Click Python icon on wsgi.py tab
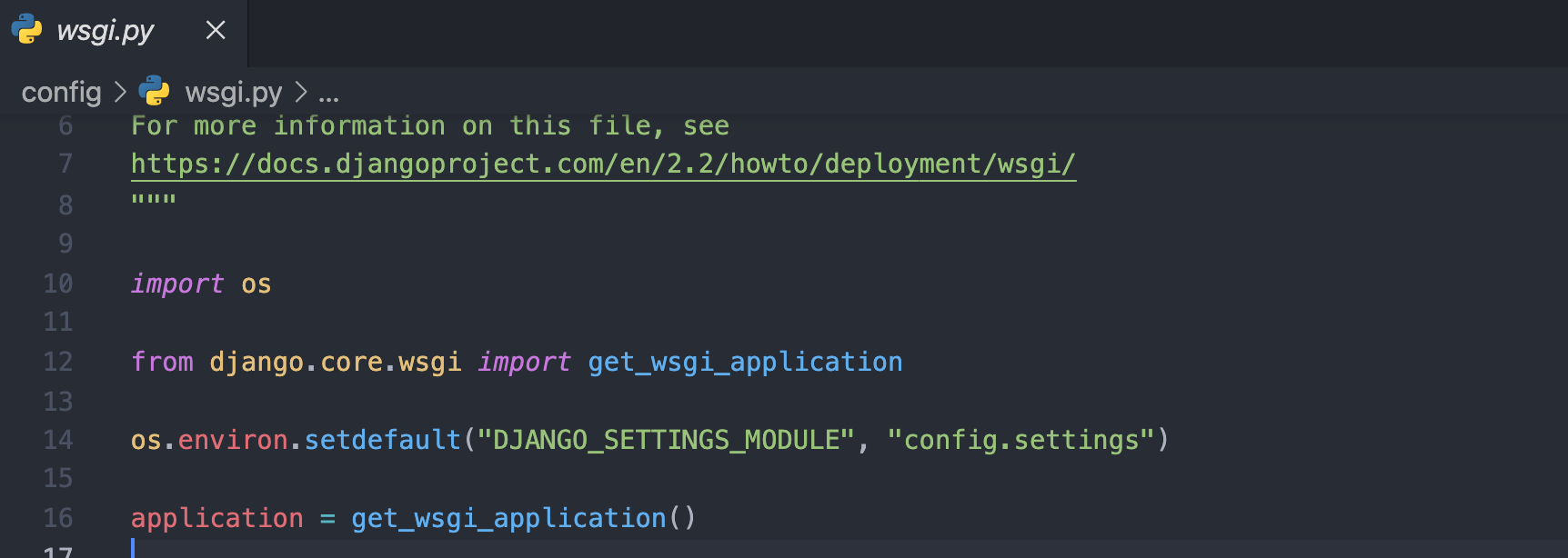 click(27, 29)
